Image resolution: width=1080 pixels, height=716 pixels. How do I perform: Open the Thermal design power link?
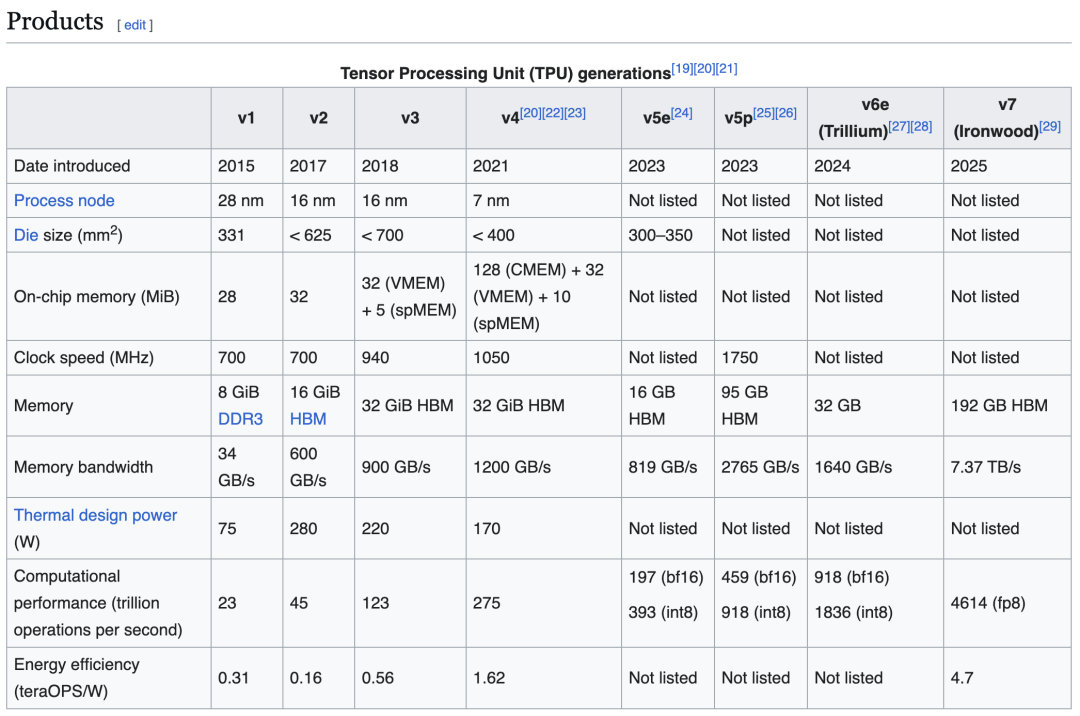pos(95,516)
